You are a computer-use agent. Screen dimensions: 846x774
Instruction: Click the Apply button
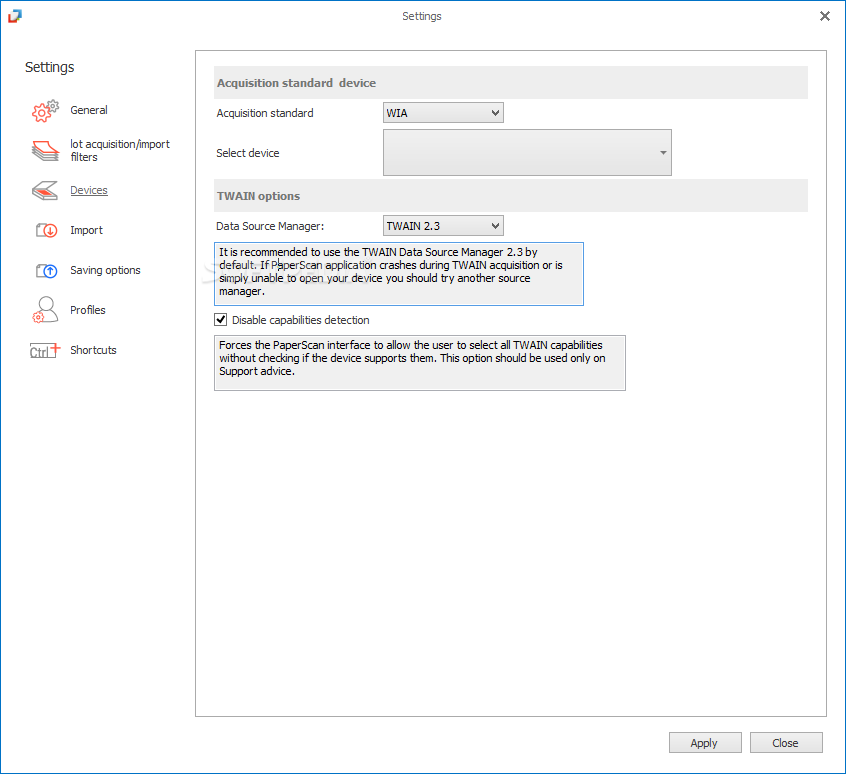coord(705,743)
